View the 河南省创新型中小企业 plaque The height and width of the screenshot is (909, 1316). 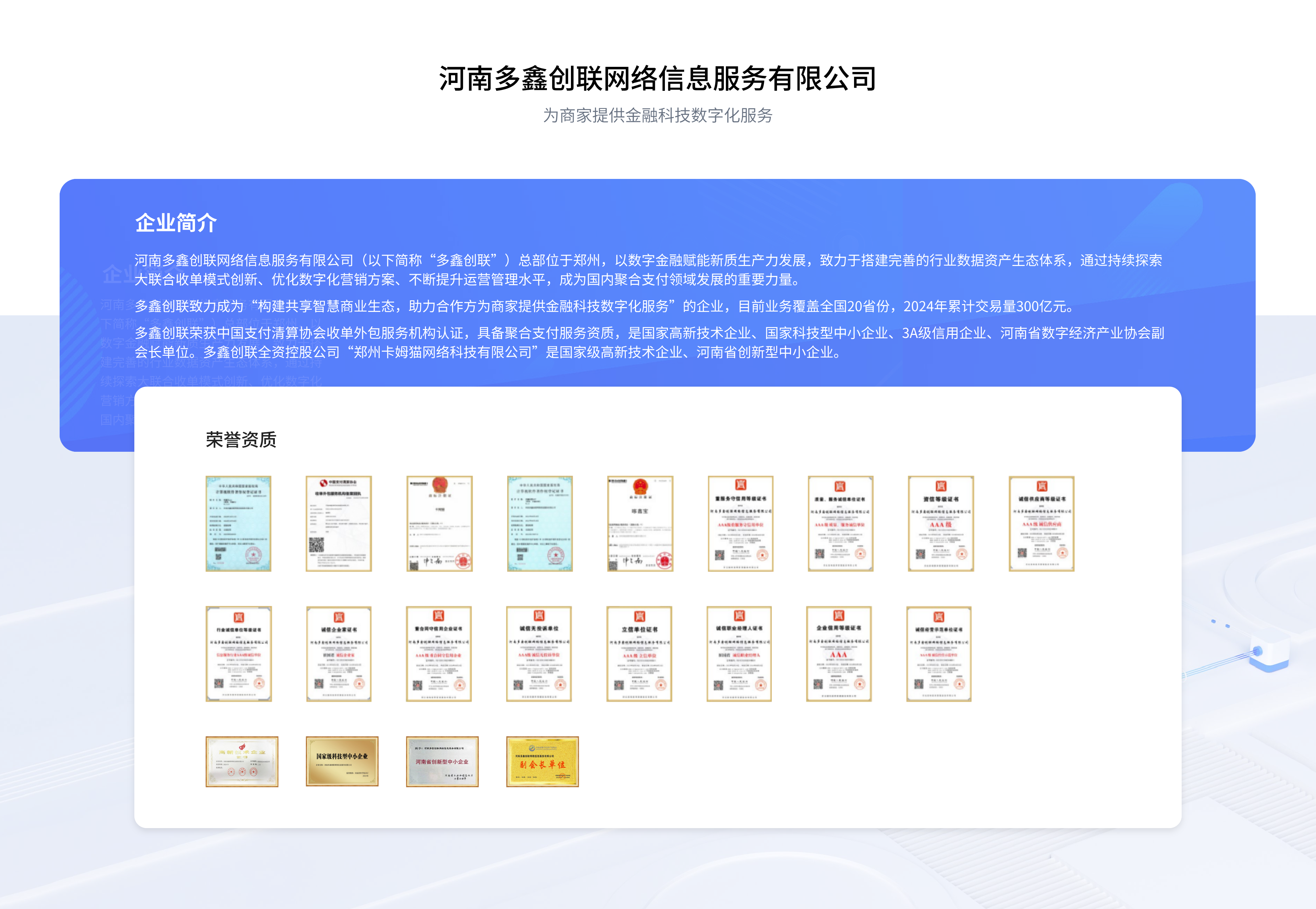tap(442, 762)
